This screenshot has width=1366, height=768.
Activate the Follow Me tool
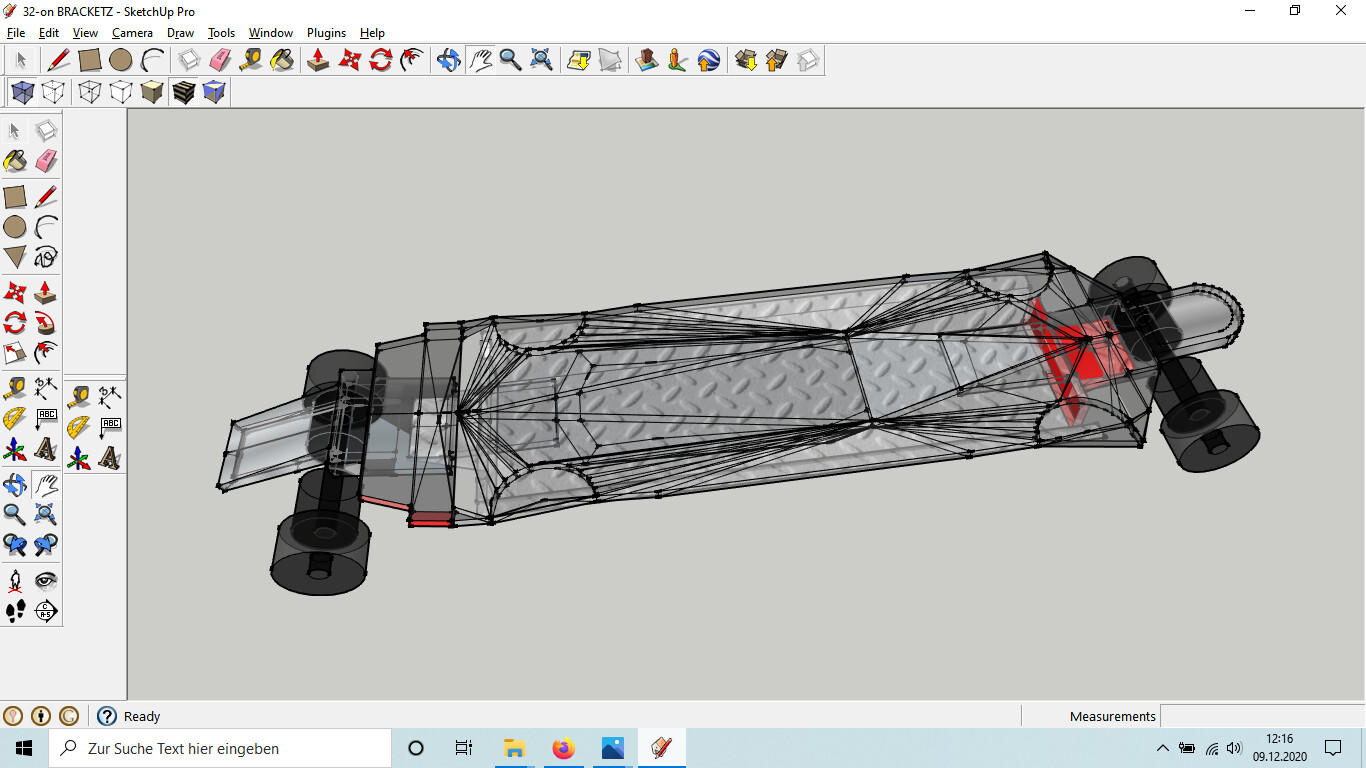click(46, 323)
